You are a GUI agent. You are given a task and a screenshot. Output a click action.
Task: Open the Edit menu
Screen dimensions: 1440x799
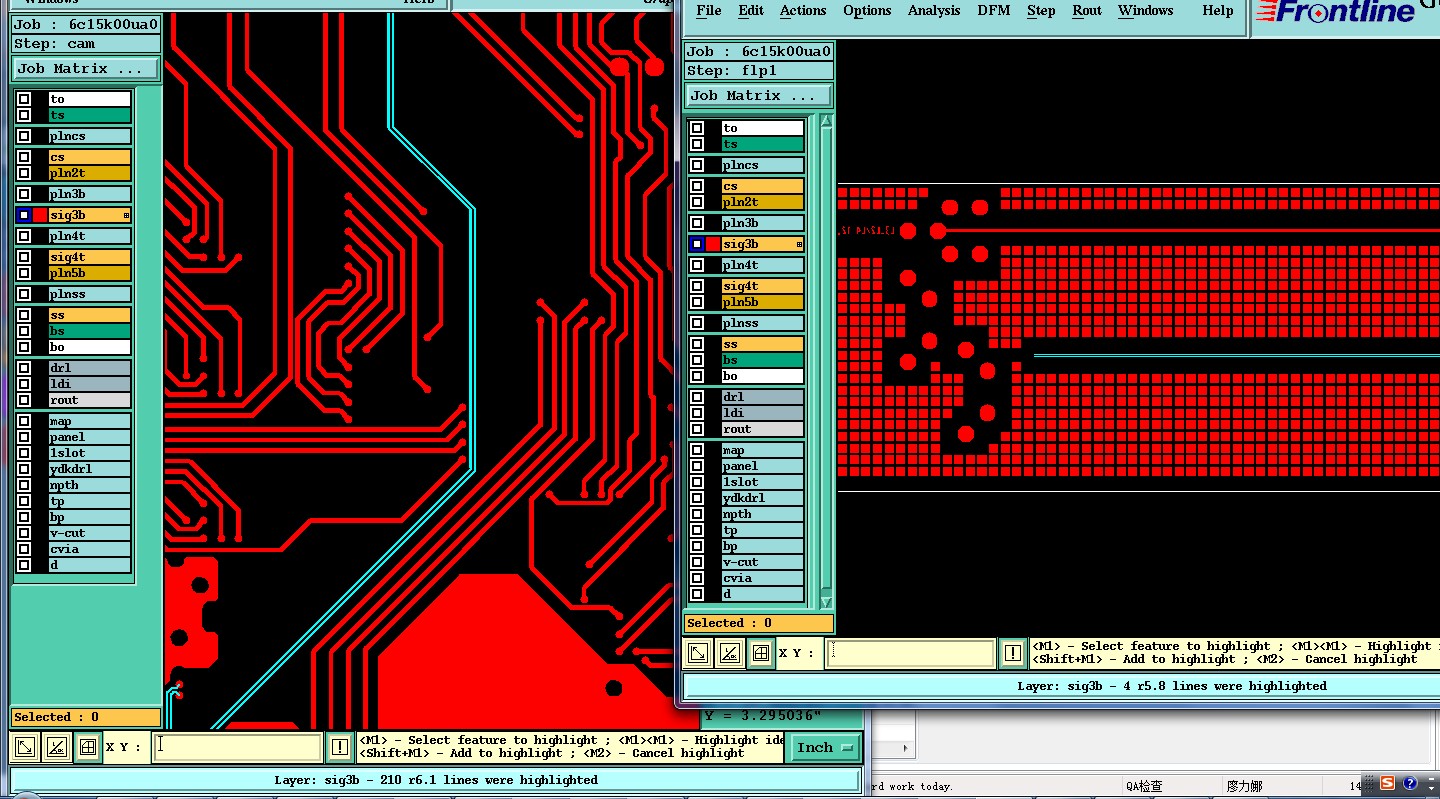[751, 11]
